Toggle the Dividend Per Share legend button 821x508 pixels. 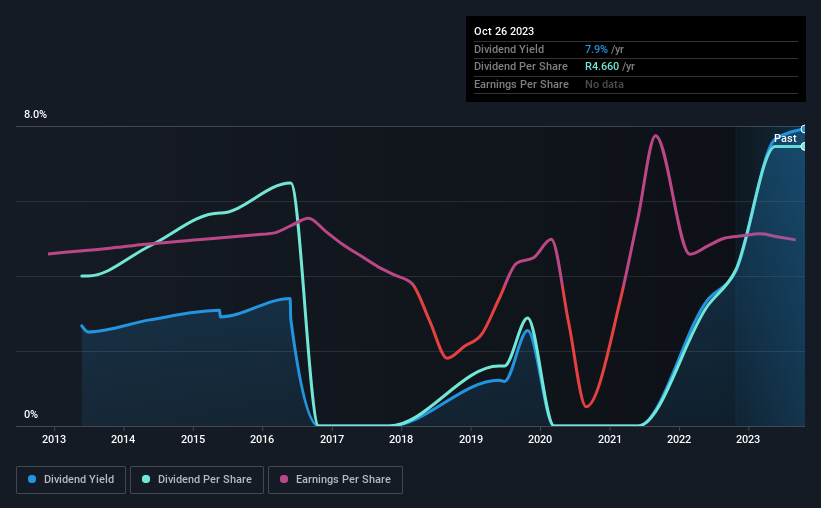click(x=197, y=480)
